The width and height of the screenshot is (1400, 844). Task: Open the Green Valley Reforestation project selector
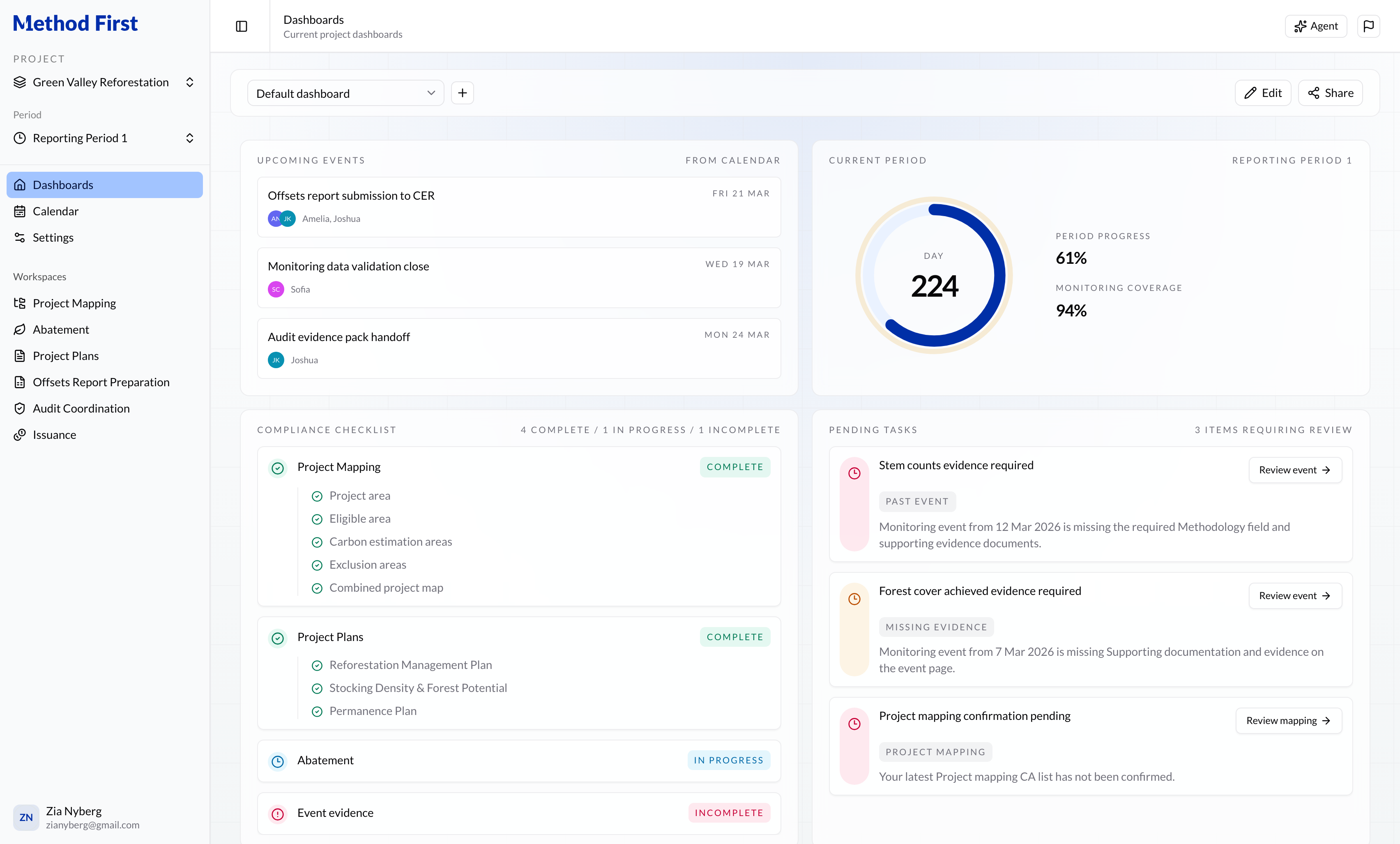[104, 83]
